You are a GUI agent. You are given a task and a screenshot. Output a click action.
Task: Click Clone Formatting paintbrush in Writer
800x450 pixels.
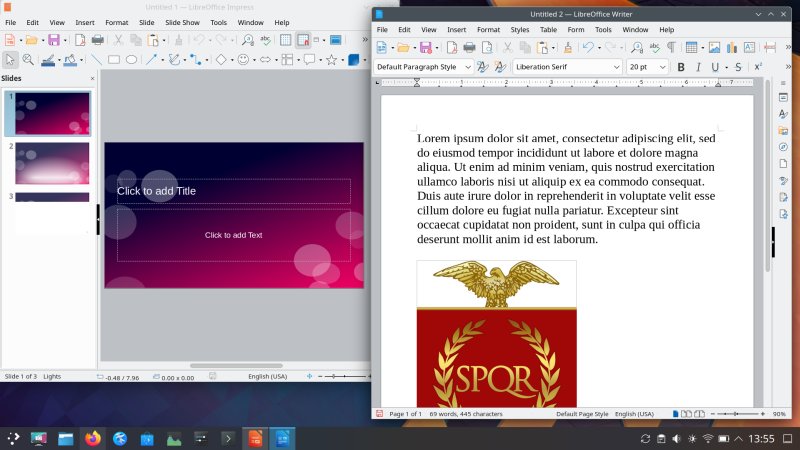point(567,47)
